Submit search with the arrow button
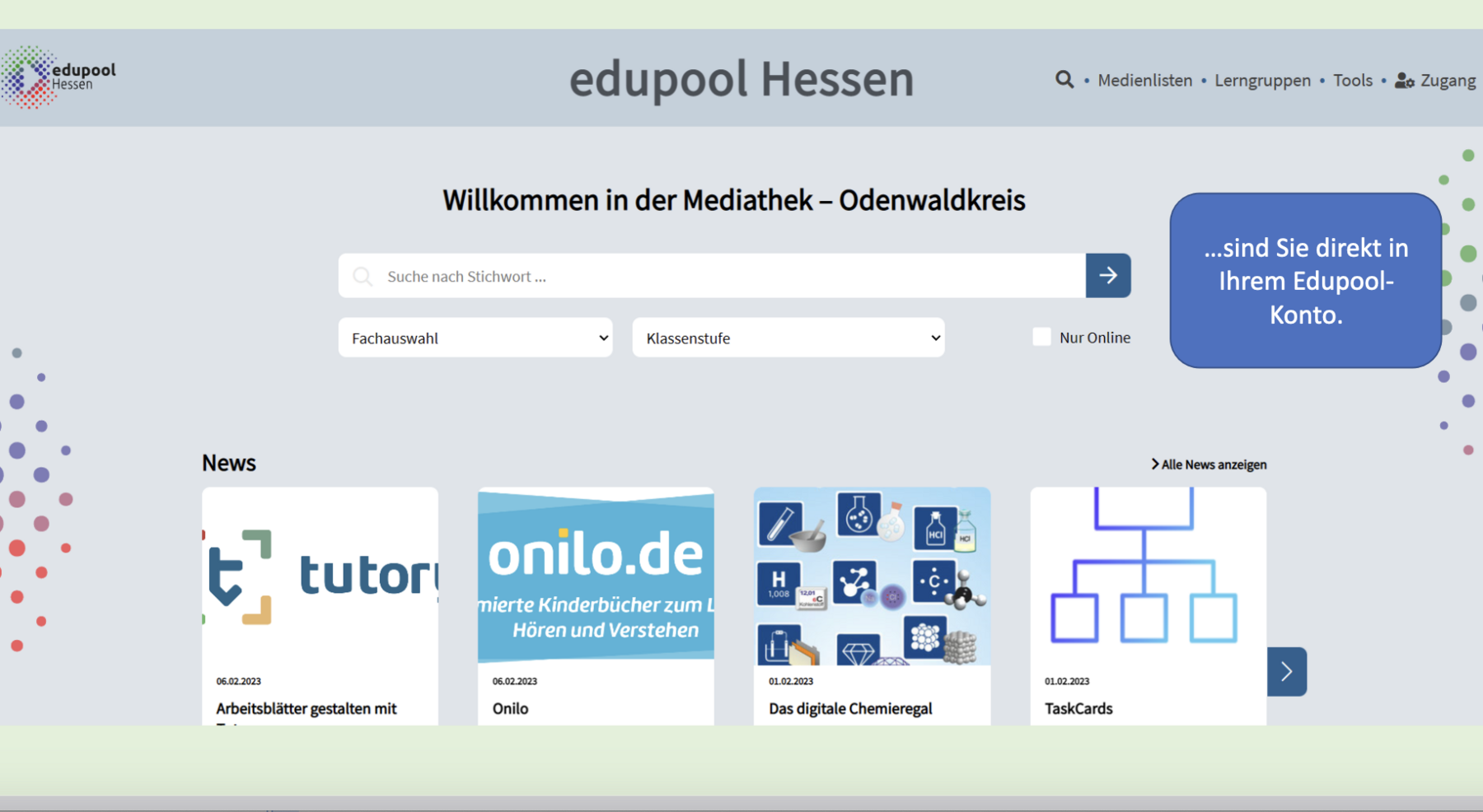 pos(1108,276)
